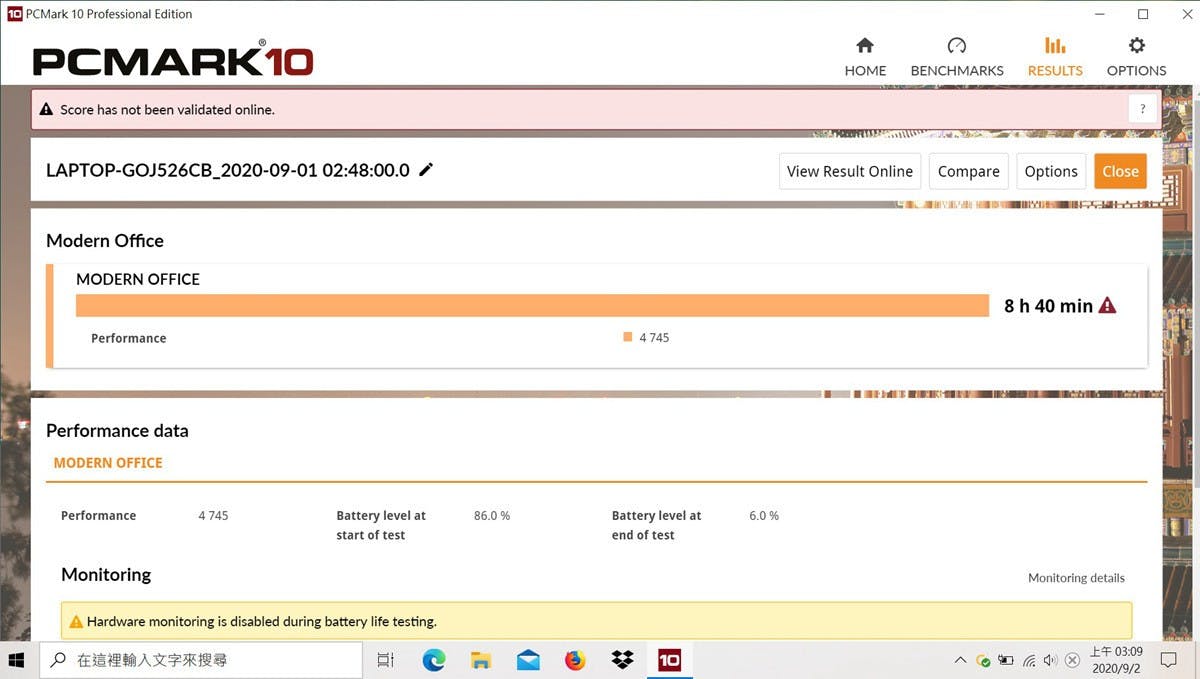Click the hardware monitoring disabled warning icon
This screenshot has height=679, width=1200.
click(x=75, y=622)
